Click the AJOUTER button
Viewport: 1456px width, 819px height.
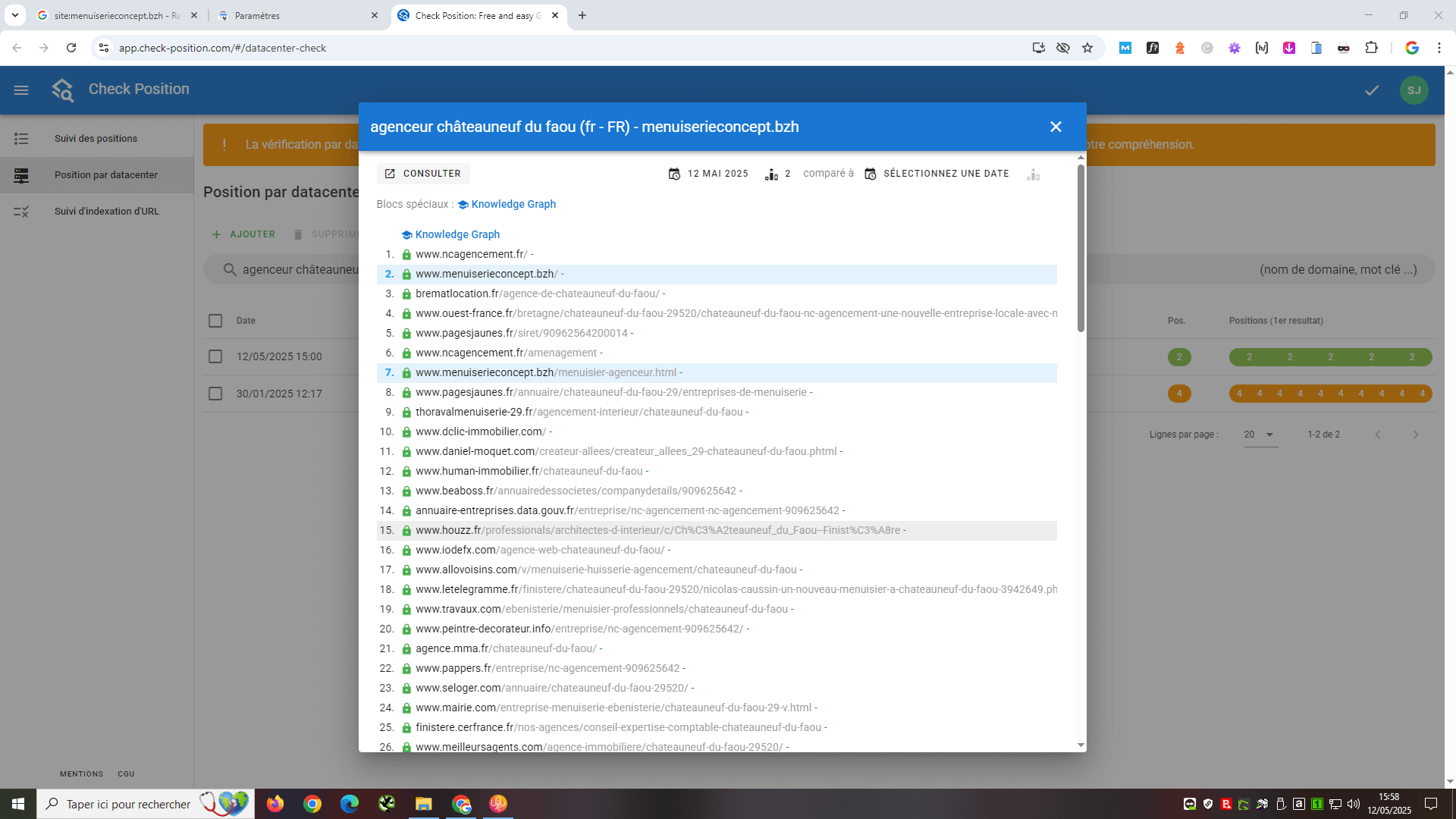tap(243, 234)
